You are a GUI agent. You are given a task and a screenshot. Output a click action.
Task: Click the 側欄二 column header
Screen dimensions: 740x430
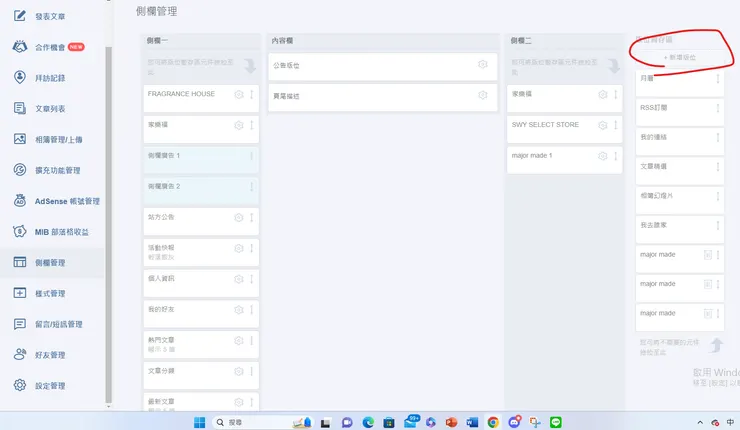coord(521,41)
